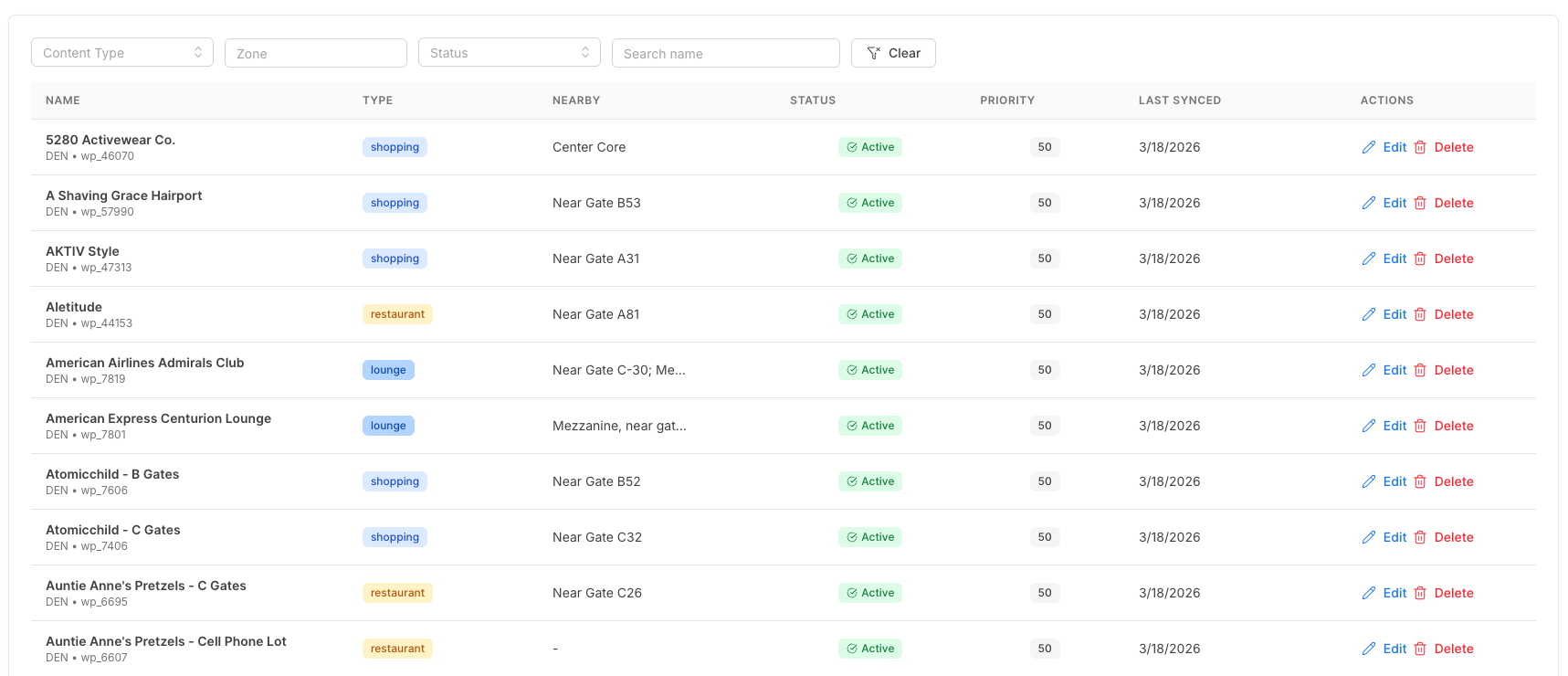Click the NEARBY column header
The width and height of the screenshot is (1568, 676).
(x=576, y=100)
